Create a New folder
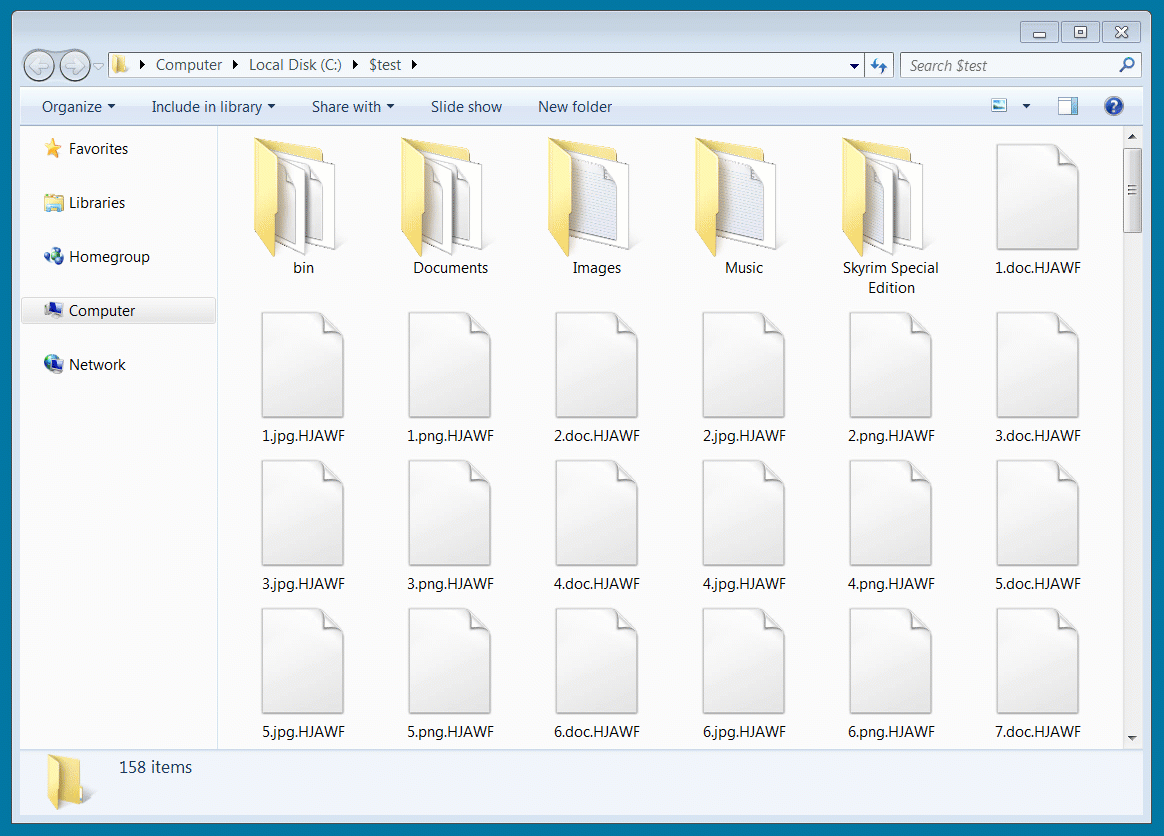Image resolution: width=1164 pixels, height=836 pixels. pyautogui.click(x=575, y=107)
